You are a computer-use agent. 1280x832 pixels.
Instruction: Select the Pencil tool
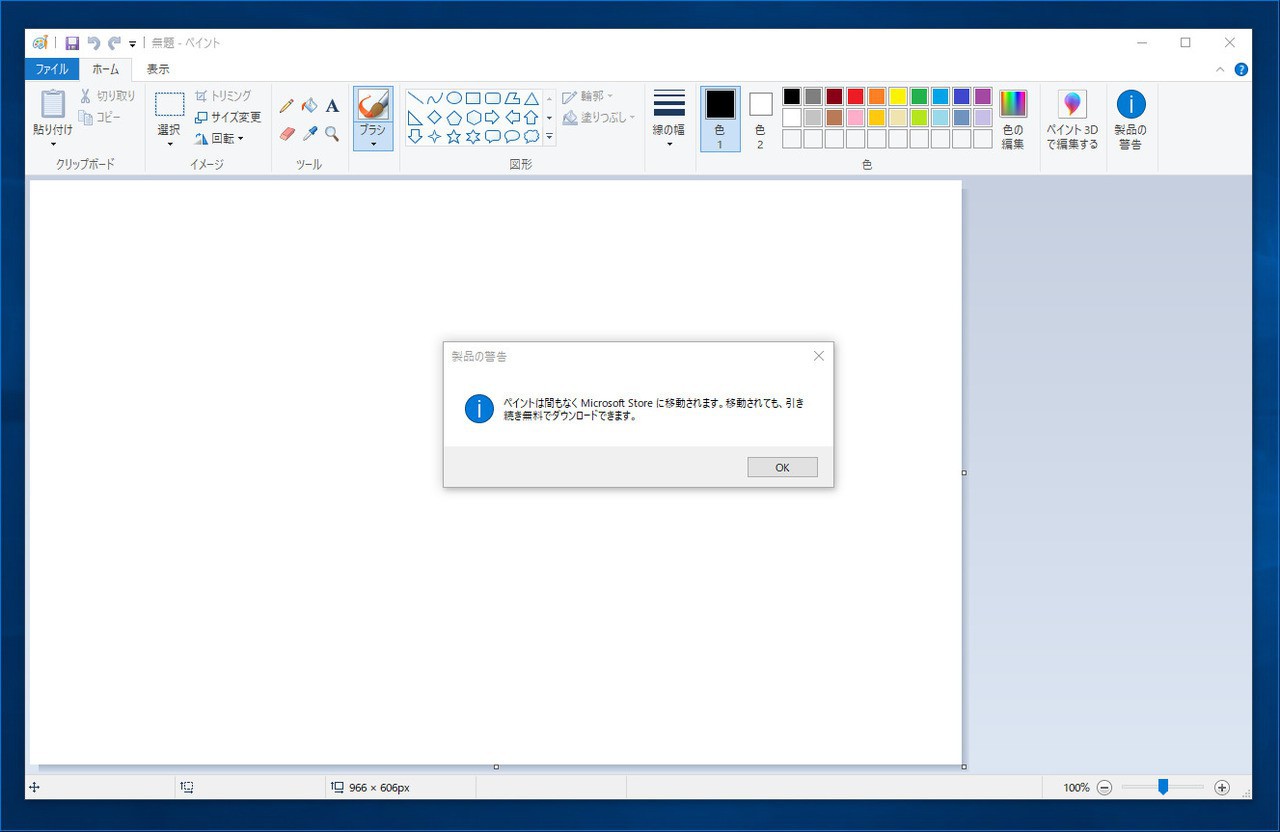[287, 105]
